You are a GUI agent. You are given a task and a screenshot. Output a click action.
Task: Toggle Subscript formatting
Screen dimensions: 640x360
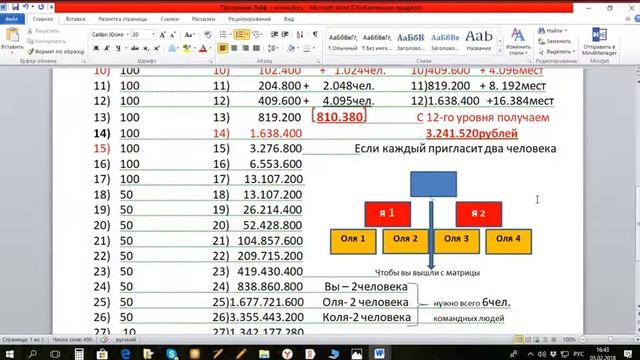[x=146, y=49]
